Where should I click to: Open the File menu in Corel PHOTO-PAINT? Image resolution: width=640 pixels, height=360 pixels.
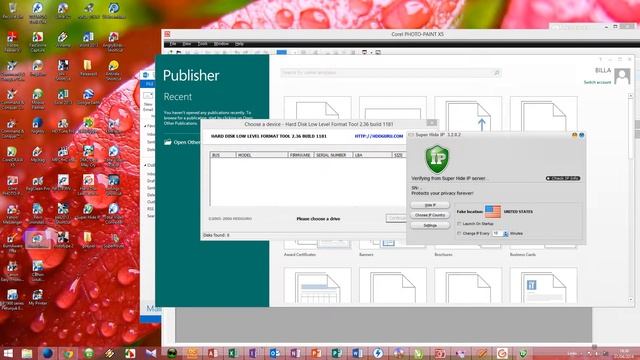tap(173, 44)
